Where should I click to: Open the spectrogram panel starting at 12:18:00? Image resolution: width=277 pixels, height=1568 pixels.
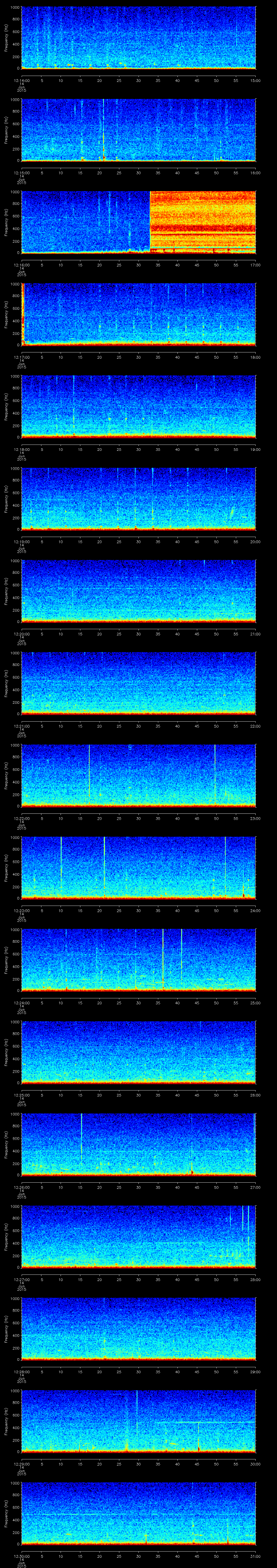point(139,407)
